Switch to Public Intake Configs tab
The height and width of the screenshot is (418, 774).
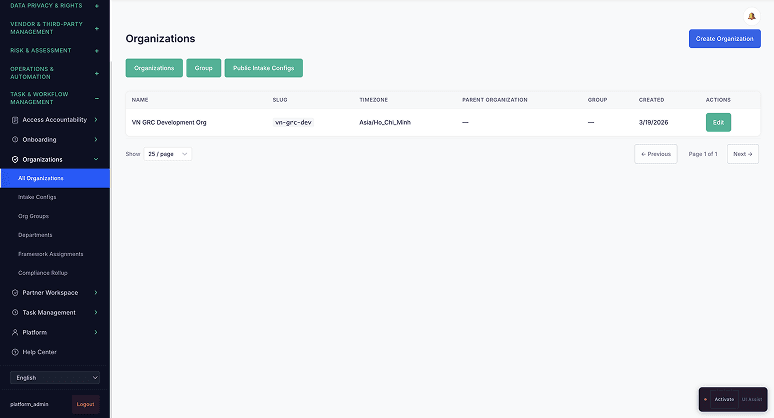[263, 68]
